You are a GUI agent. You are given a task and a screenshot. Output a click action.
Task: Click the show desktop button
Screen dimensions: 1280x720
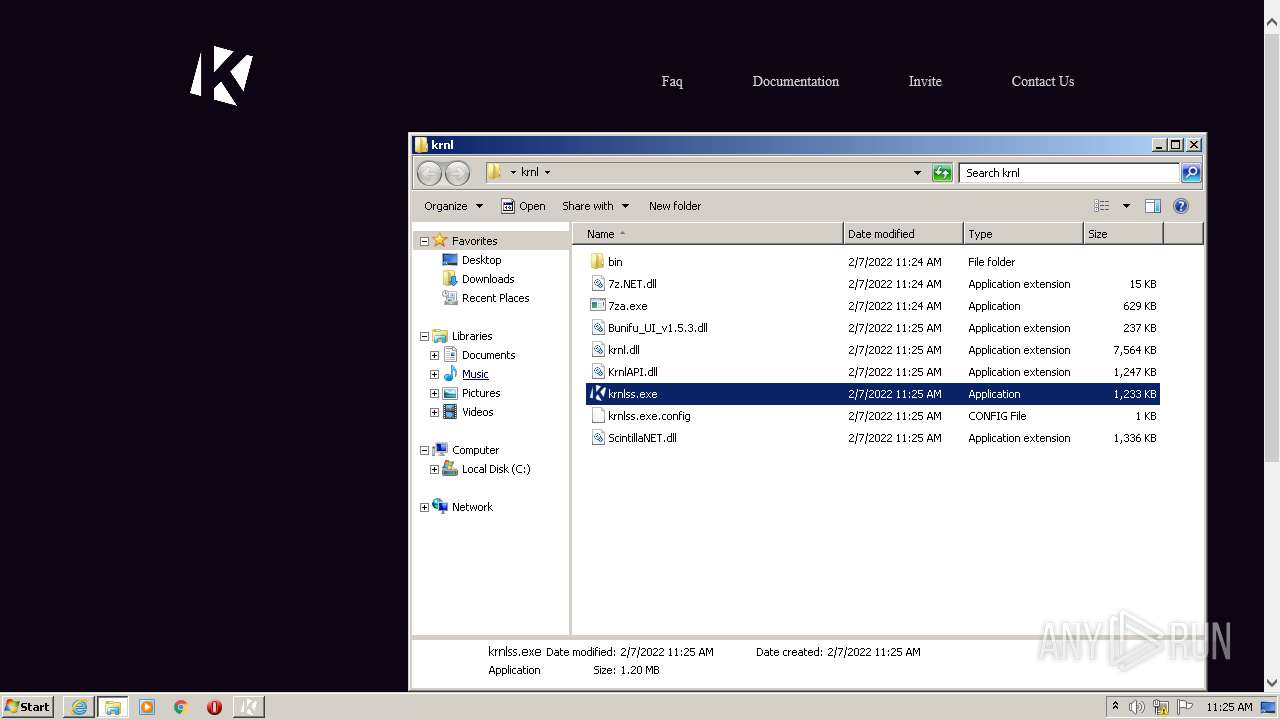pos(1270,707)
